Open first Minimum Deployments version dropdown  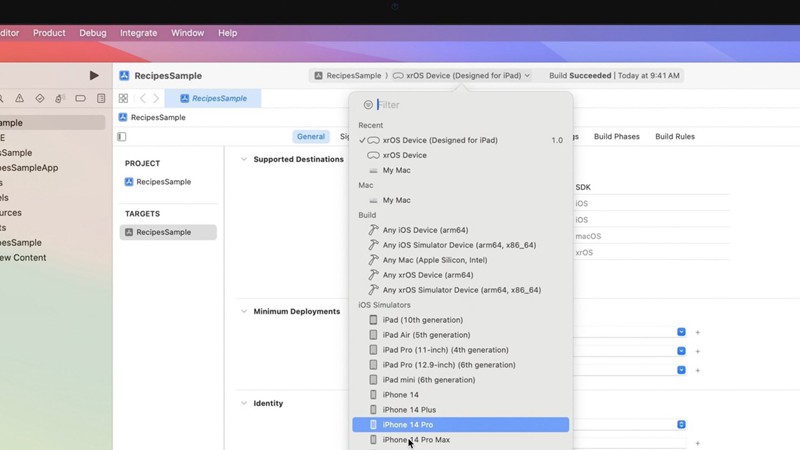pyautogui.click(x=681, y=332)
